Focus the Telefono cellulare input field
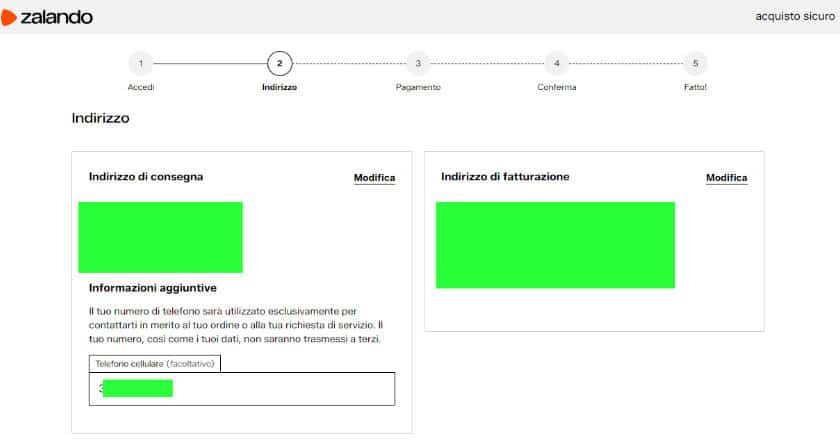This screenshot has height=440, width=840. [242, 389]
